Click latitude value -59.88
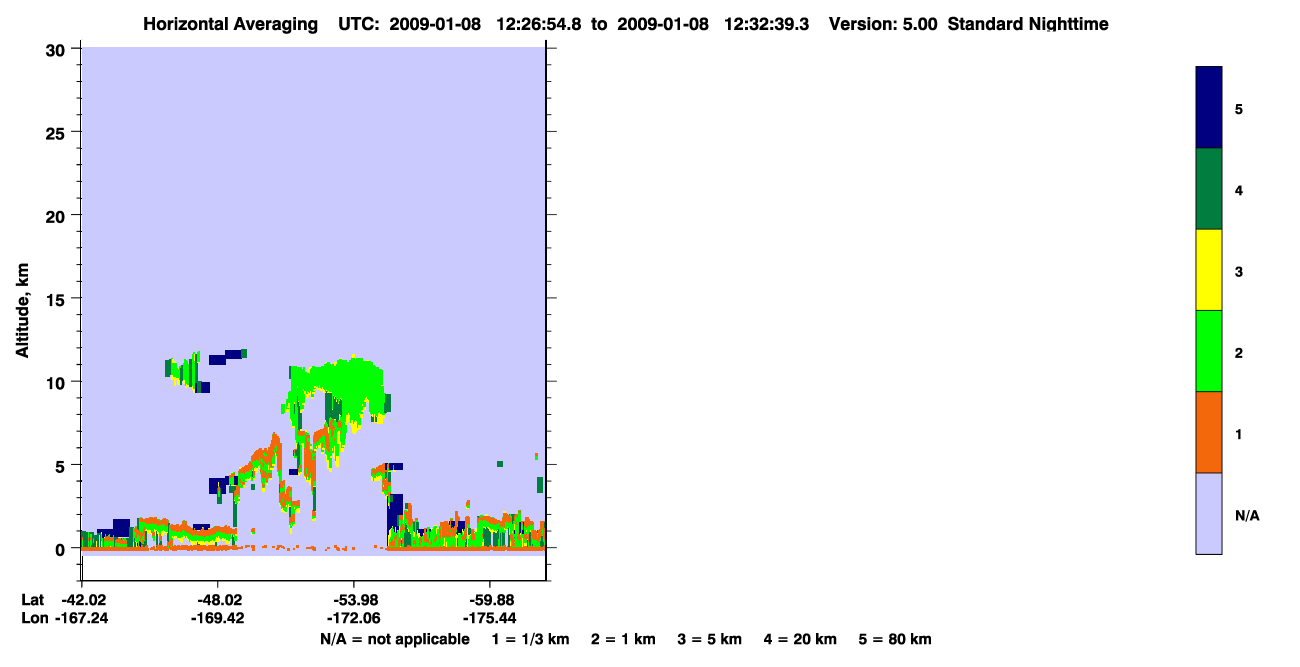This screenshot has width=1300, height=667. [489, 600]
